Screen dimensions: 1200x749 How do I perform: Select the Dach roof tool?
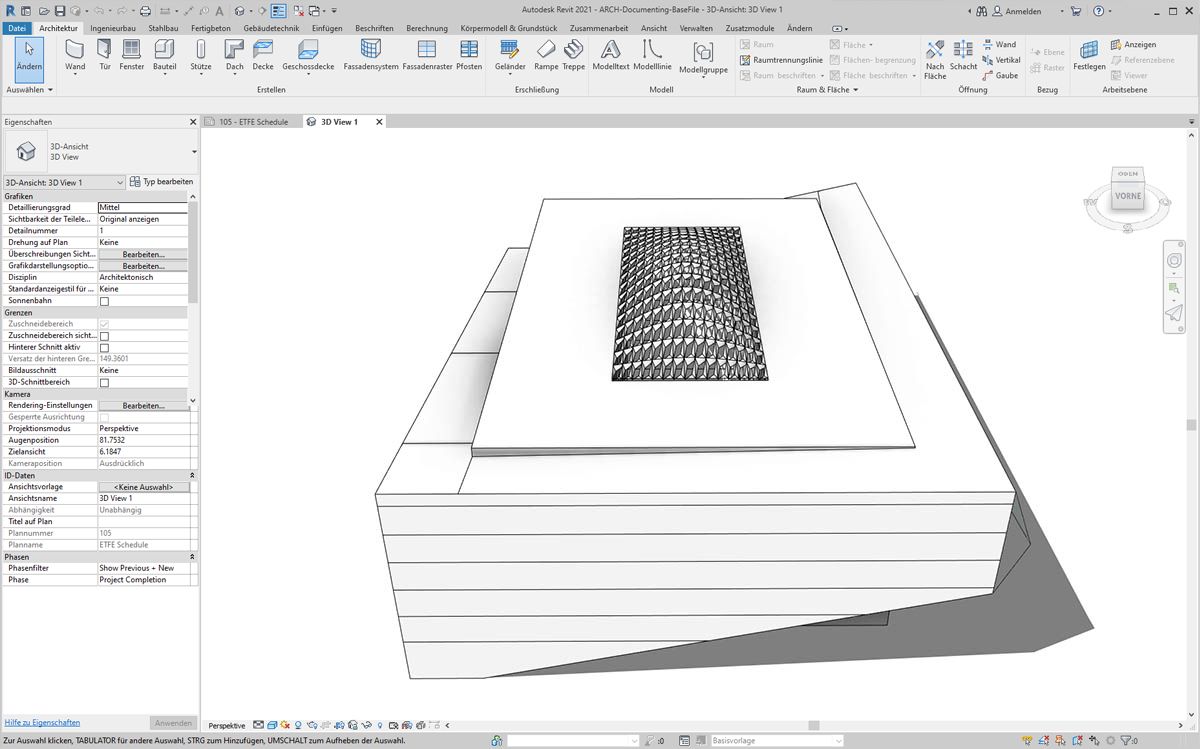tap(234, 57)
